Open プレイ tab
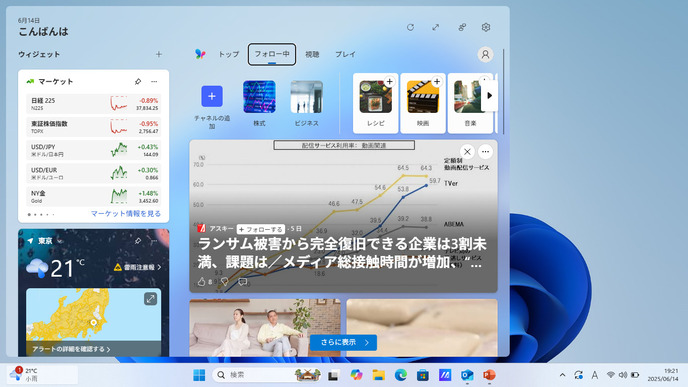This screenshot has width=688, height=387. 345,54
